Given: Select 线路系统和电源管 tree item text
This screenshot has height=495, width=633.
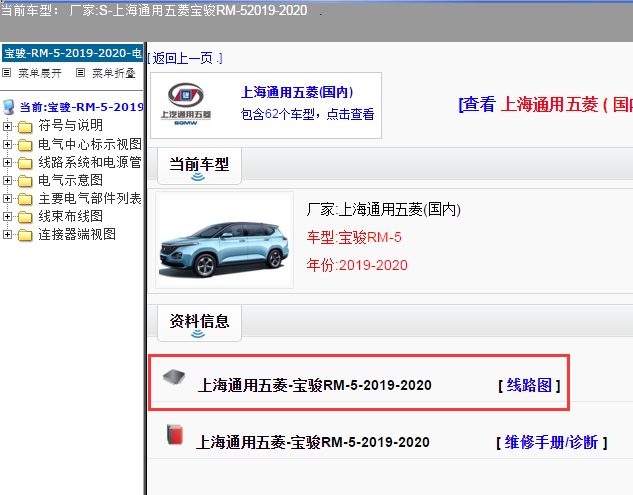Looking at the screenshot, I should [x=90, y=162].
